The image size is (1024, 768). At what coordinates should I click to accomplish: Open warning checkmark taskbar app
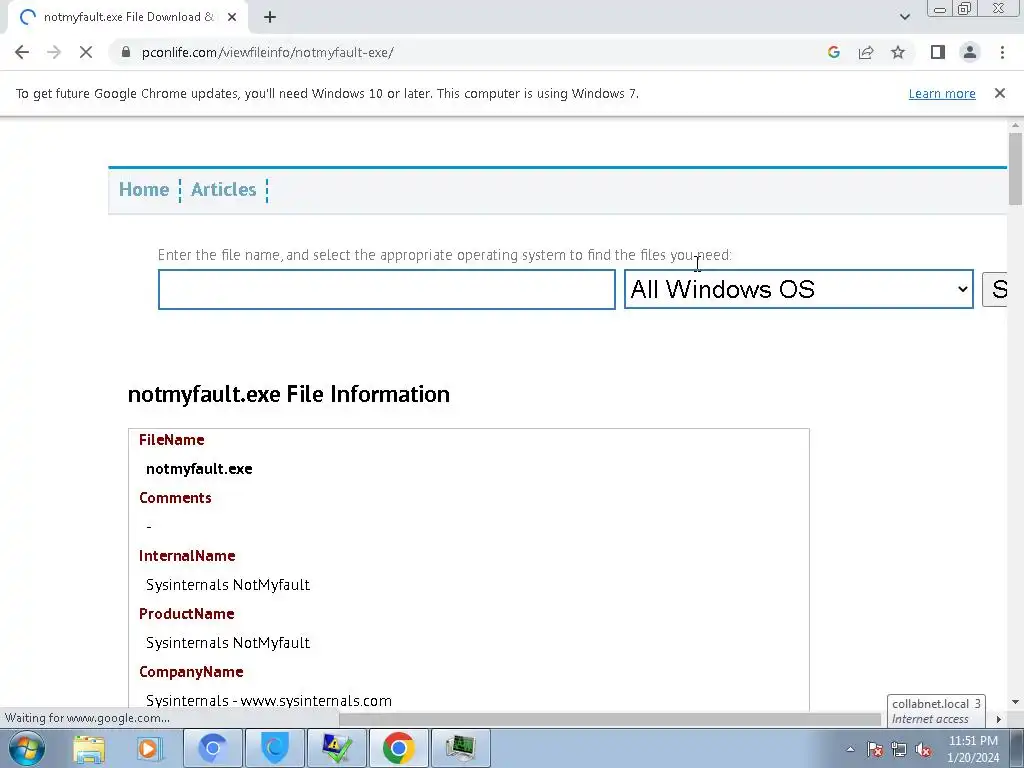click(x=336, y=748)
